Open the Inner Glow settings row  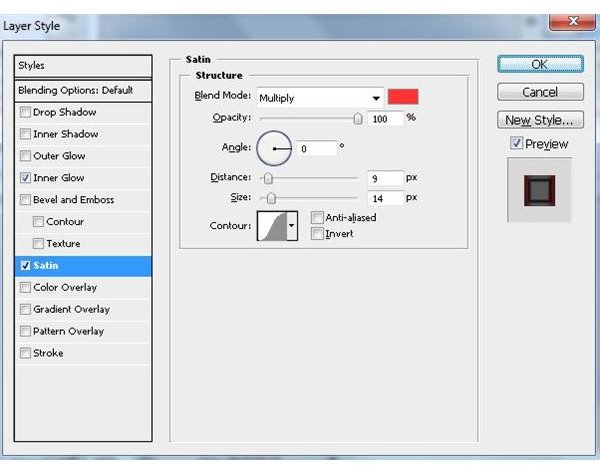tap(83, 178)
